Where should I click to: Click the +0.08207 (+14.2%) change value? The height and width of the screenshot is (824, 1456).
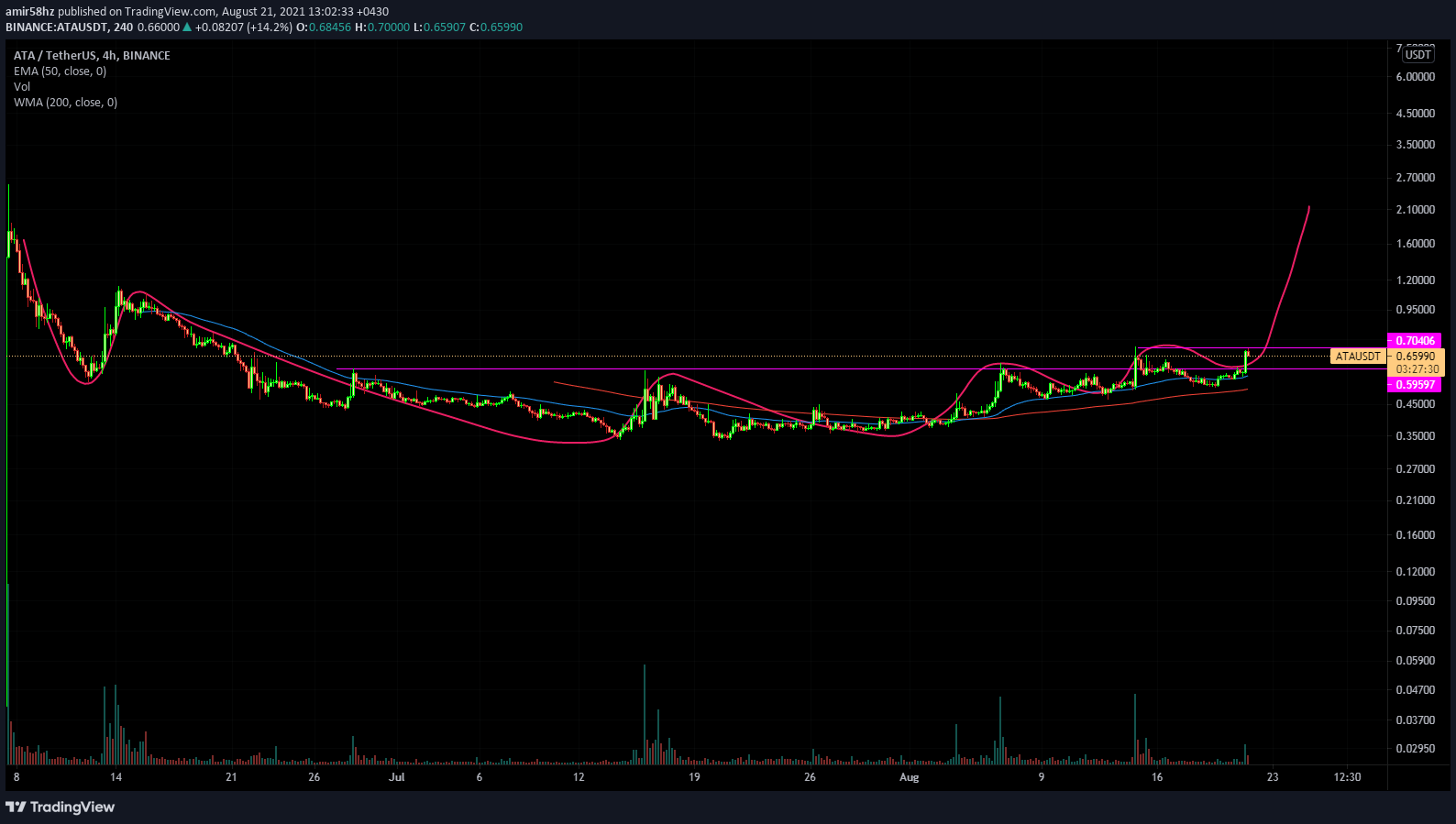tap(244, 27)
